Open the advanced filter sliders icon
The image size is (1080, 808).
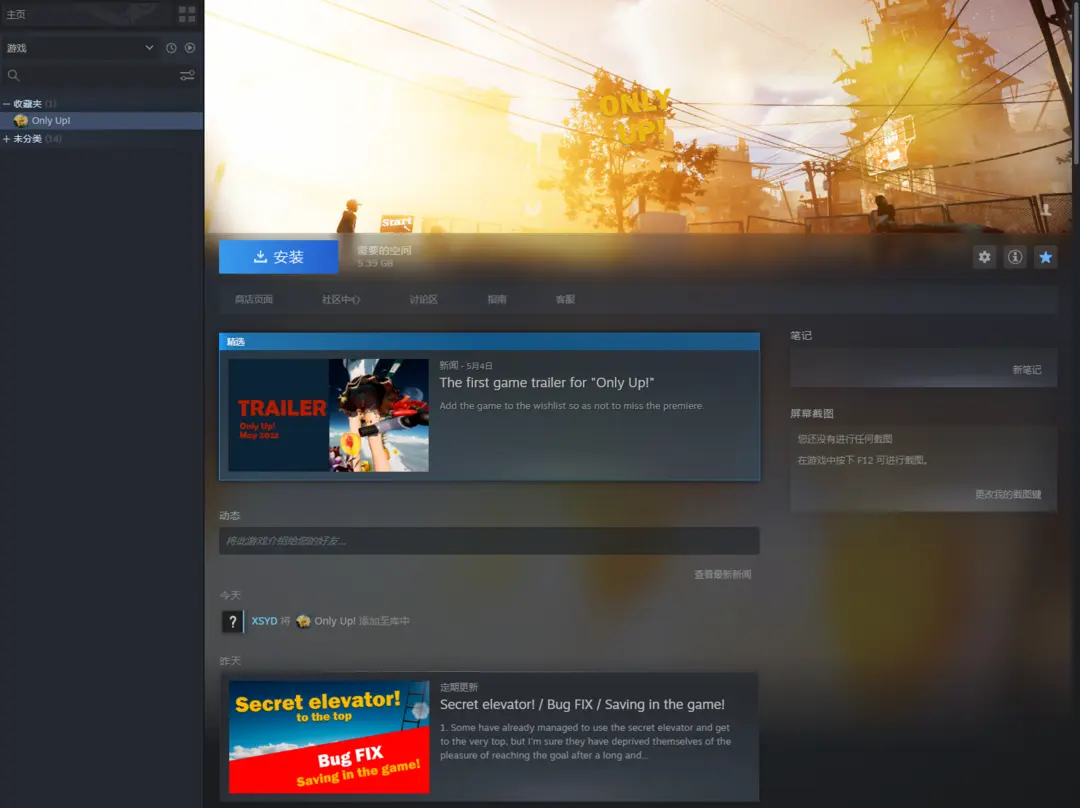coord(187,75)
